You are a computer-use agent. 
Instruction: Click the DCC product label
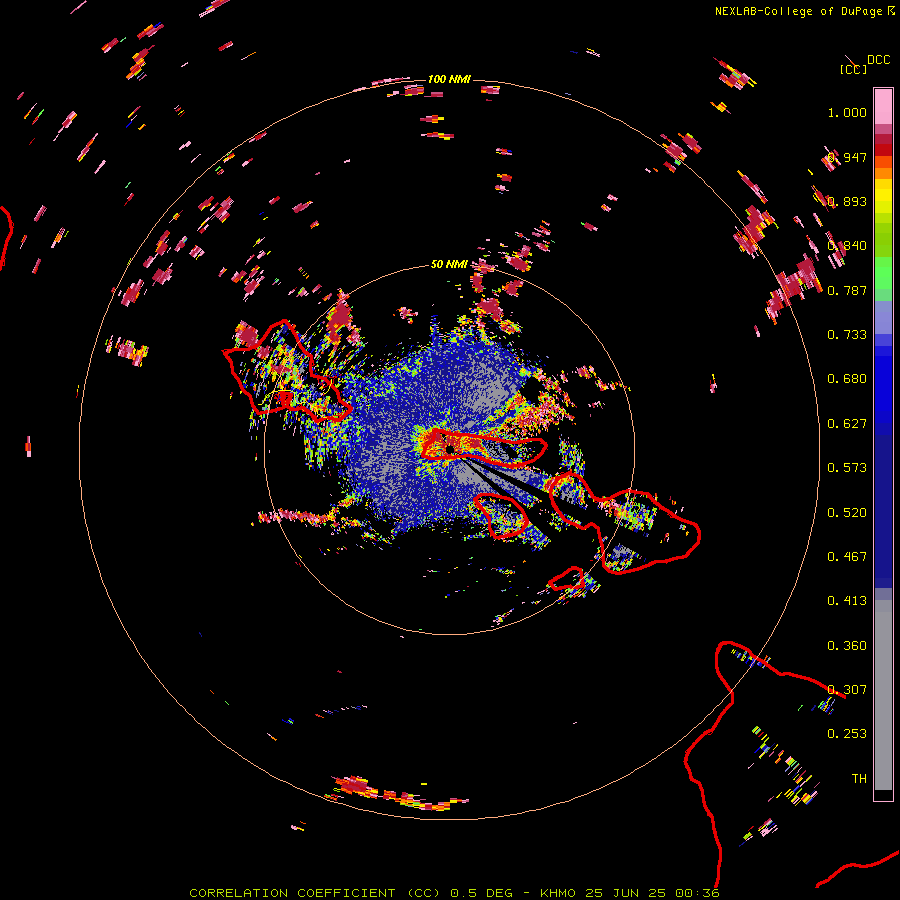coord(878,60)
